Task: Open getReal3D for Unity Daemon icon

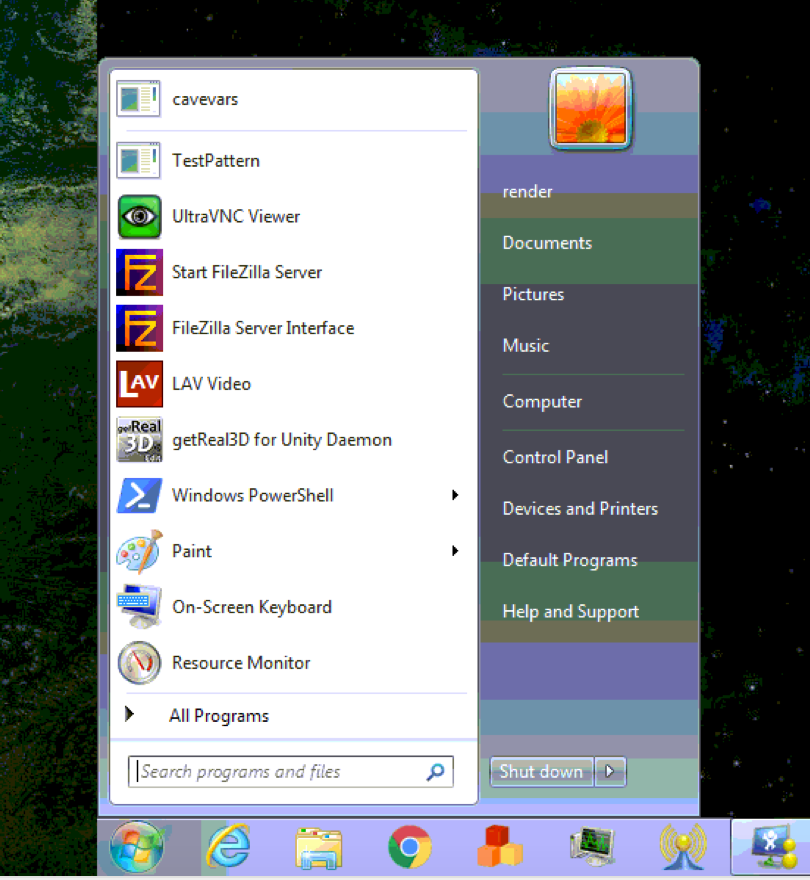Action: (x=139, y=440)
